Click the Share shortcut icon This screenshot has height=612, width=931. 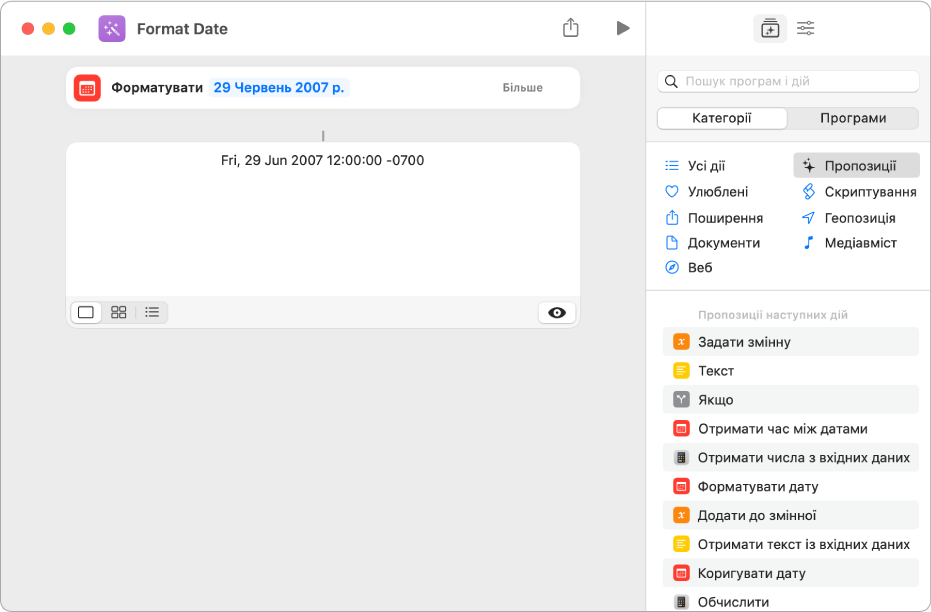[571, 28]
